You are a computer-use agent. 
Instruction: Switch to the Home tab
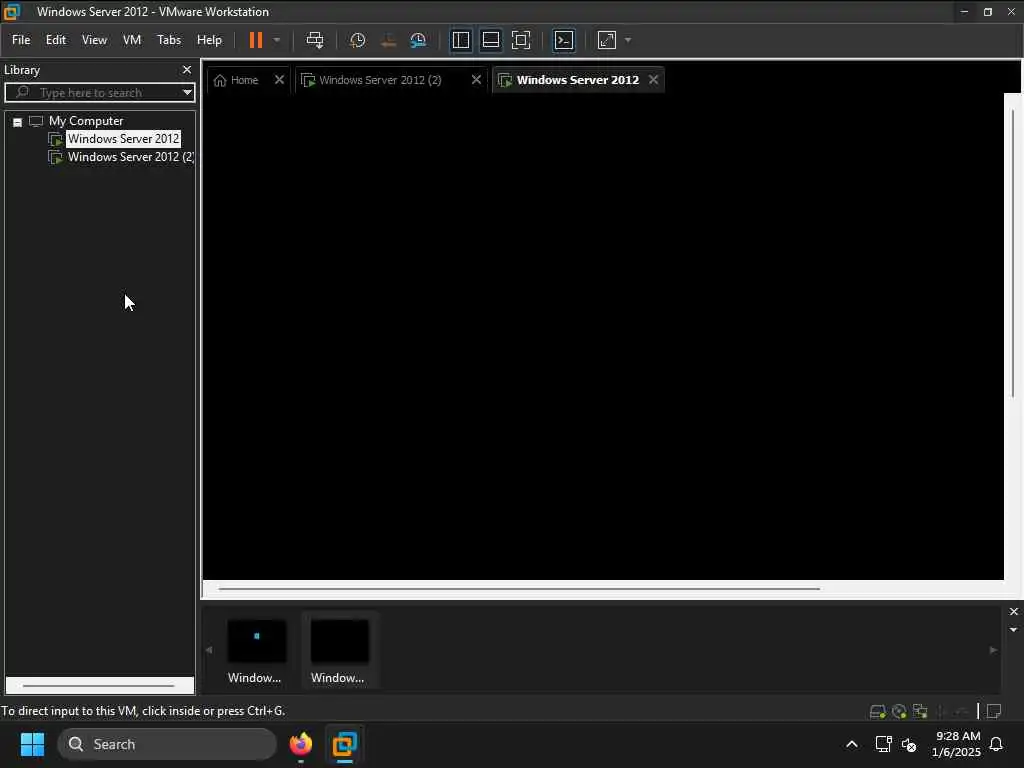click(x=236, y=80)
